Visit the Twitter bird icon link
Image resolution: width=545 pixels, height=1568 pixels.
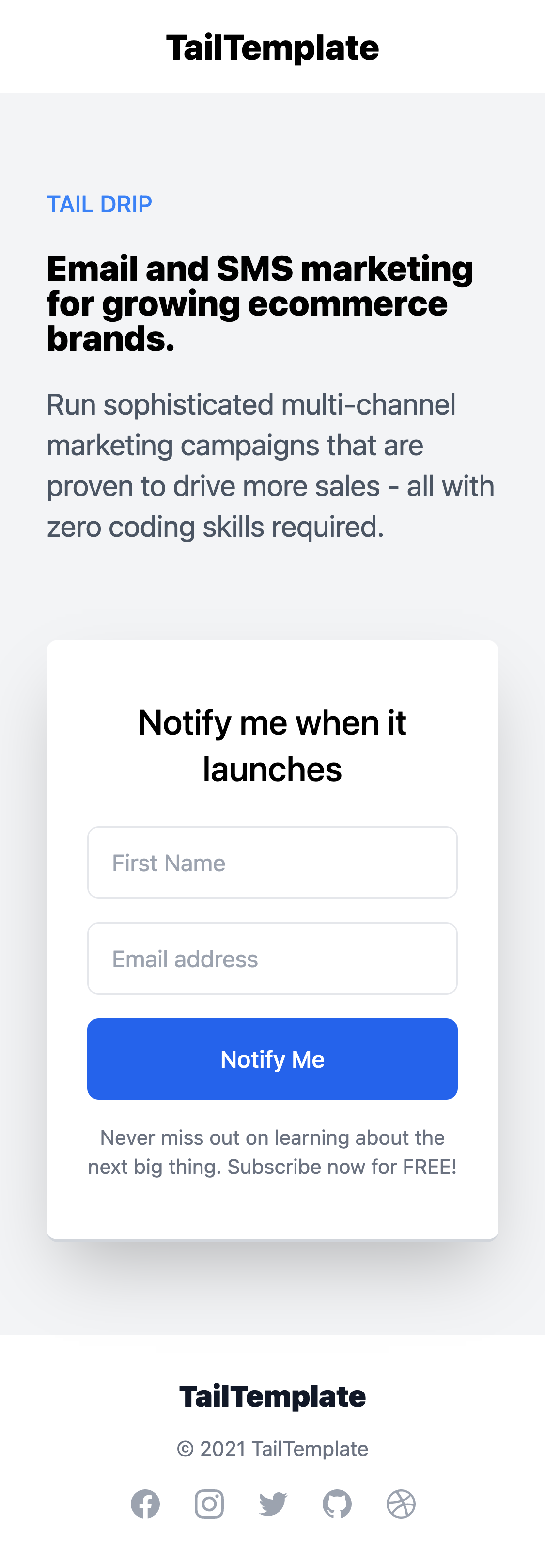pyautogui.click(x=273, y=1504)
